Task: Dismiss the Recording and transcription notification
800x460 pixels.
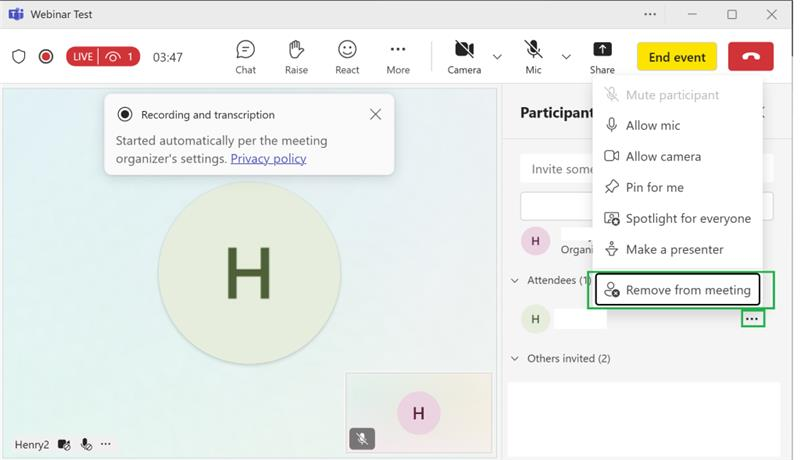Action: pos(376,114)
